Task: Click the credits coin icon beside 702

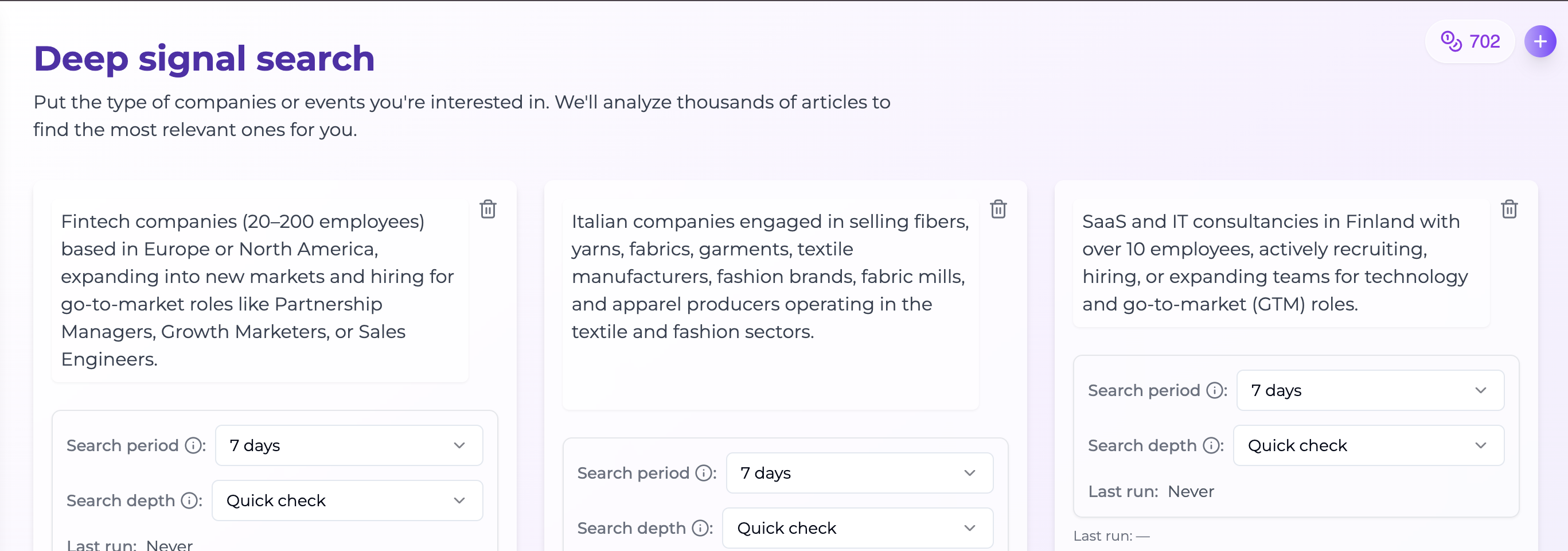Action: click(x=1451, y=41)
